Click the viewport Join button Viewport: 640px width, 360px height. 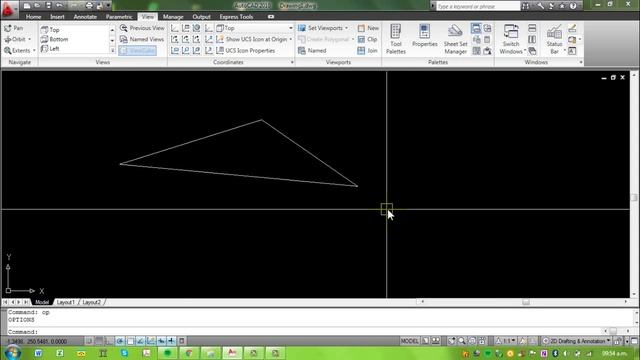(x=367, y=51)
